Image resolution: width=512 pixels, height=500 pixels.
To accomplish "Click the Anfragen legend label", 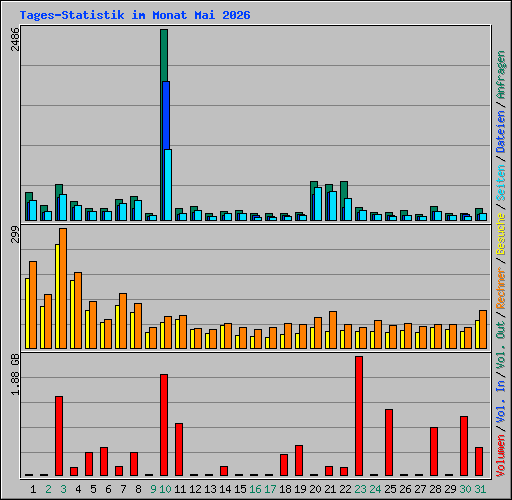I will pyautogui.click(x=501, y=75).
